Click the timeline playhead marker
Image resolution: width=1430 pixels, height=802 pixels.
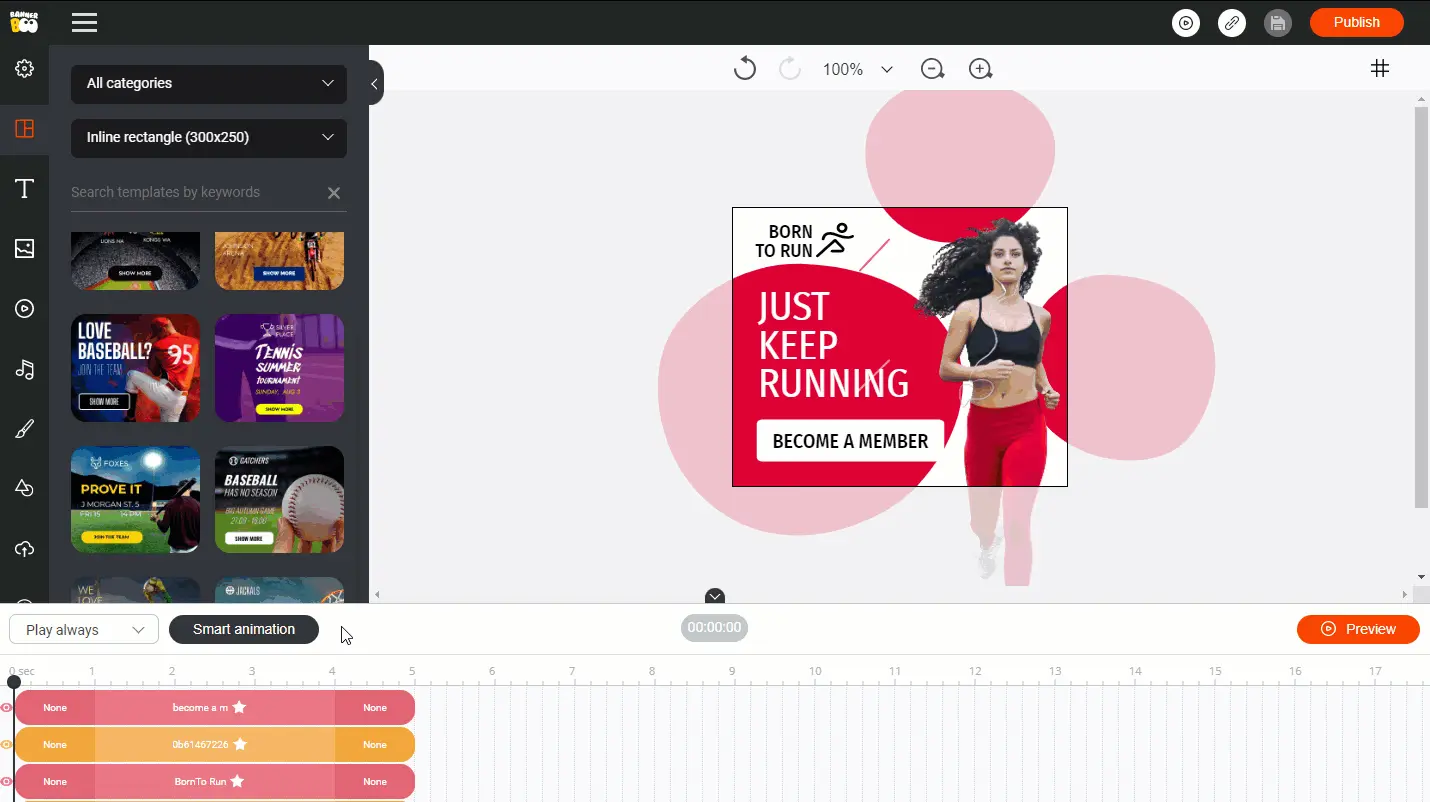click(x=14, y=682)
